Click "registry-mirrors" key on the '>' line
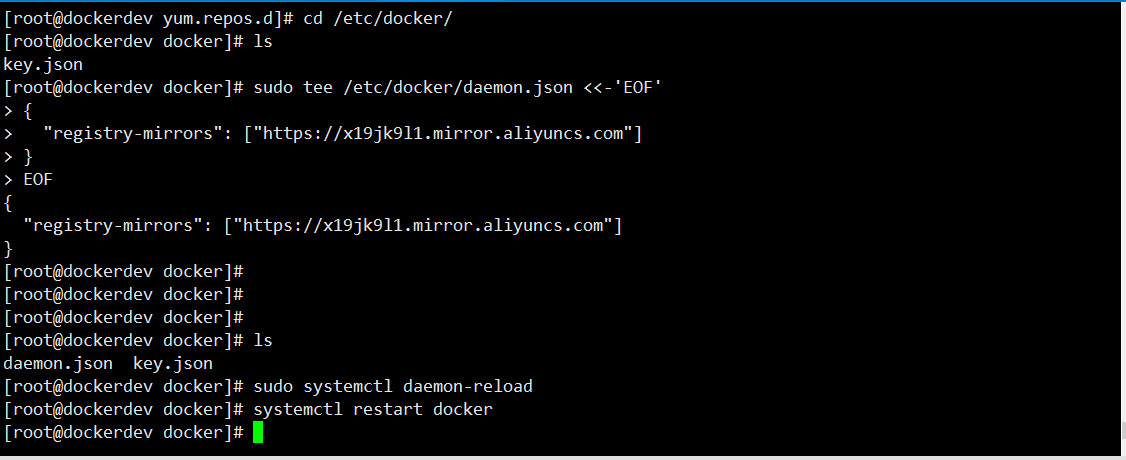Viewport: 1126px width, 460px height. click(x=128, y=133)
